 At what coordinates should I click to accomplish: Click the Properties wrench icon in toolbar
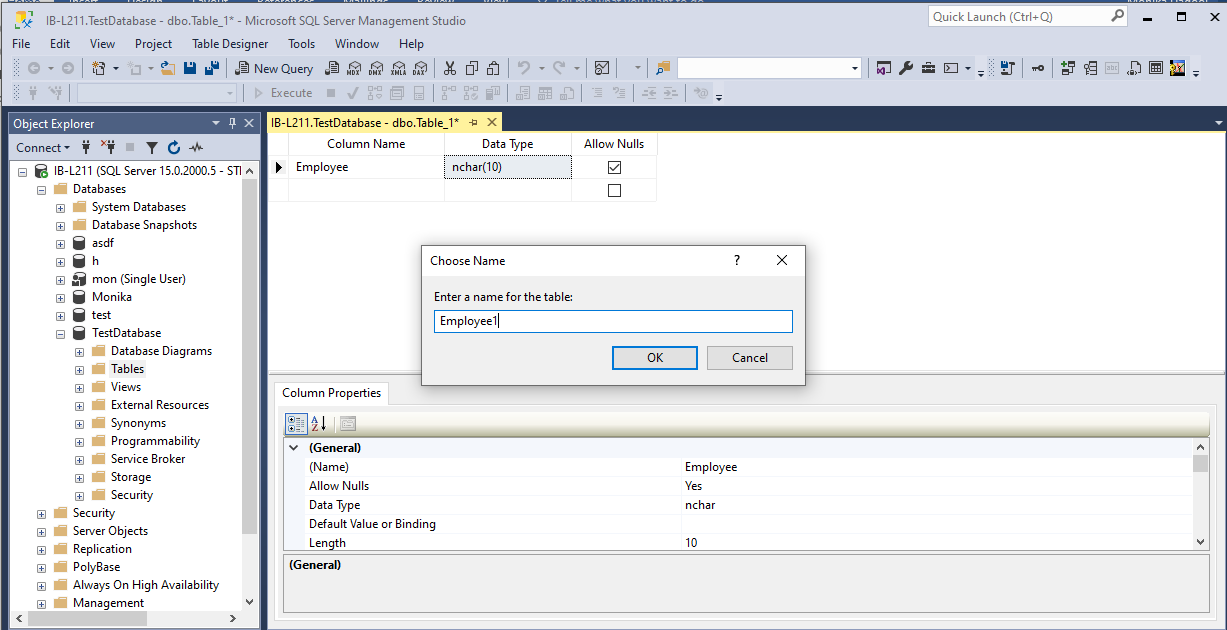[x=906, y=68]
